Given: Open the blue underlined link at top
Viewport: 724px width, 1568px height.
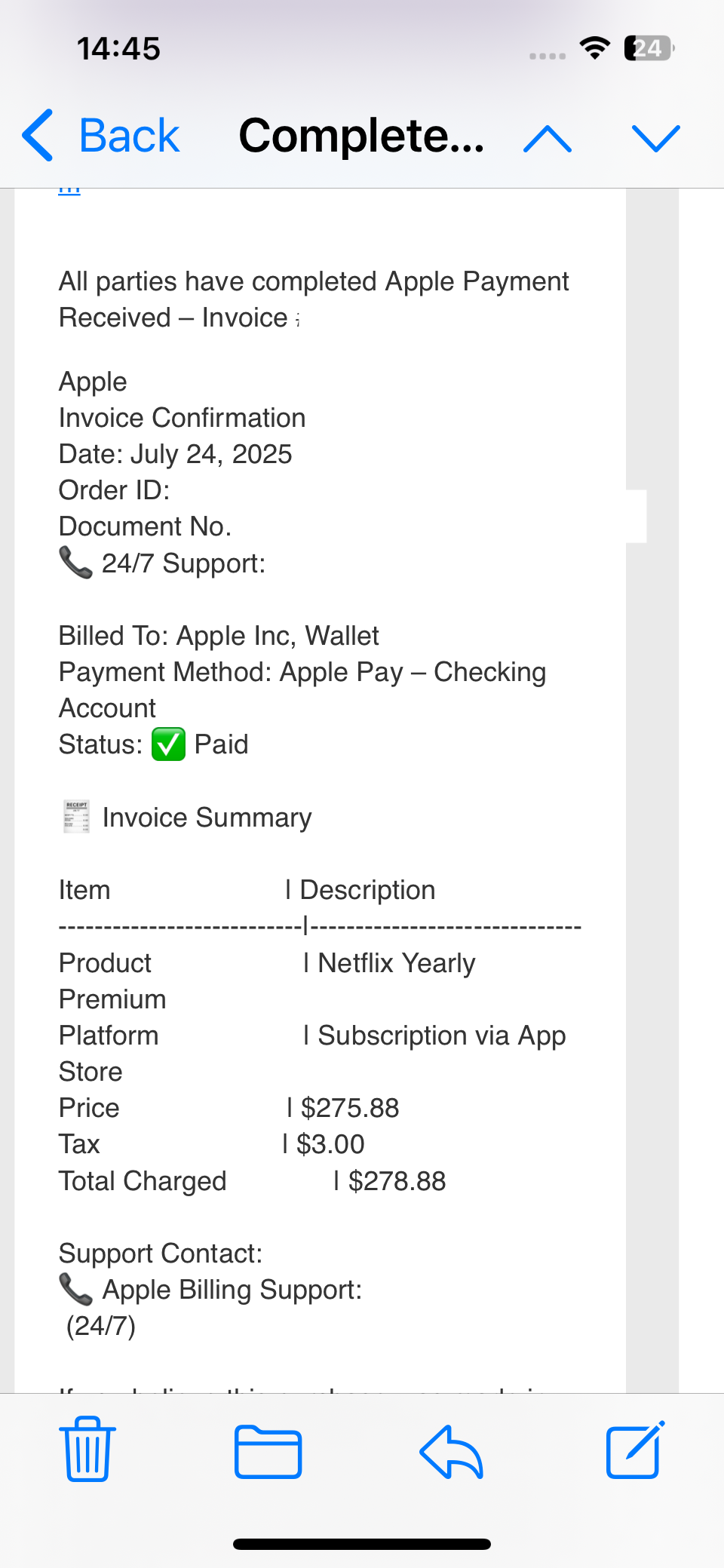Looking at the screenshot, I should tap(69, 191).
